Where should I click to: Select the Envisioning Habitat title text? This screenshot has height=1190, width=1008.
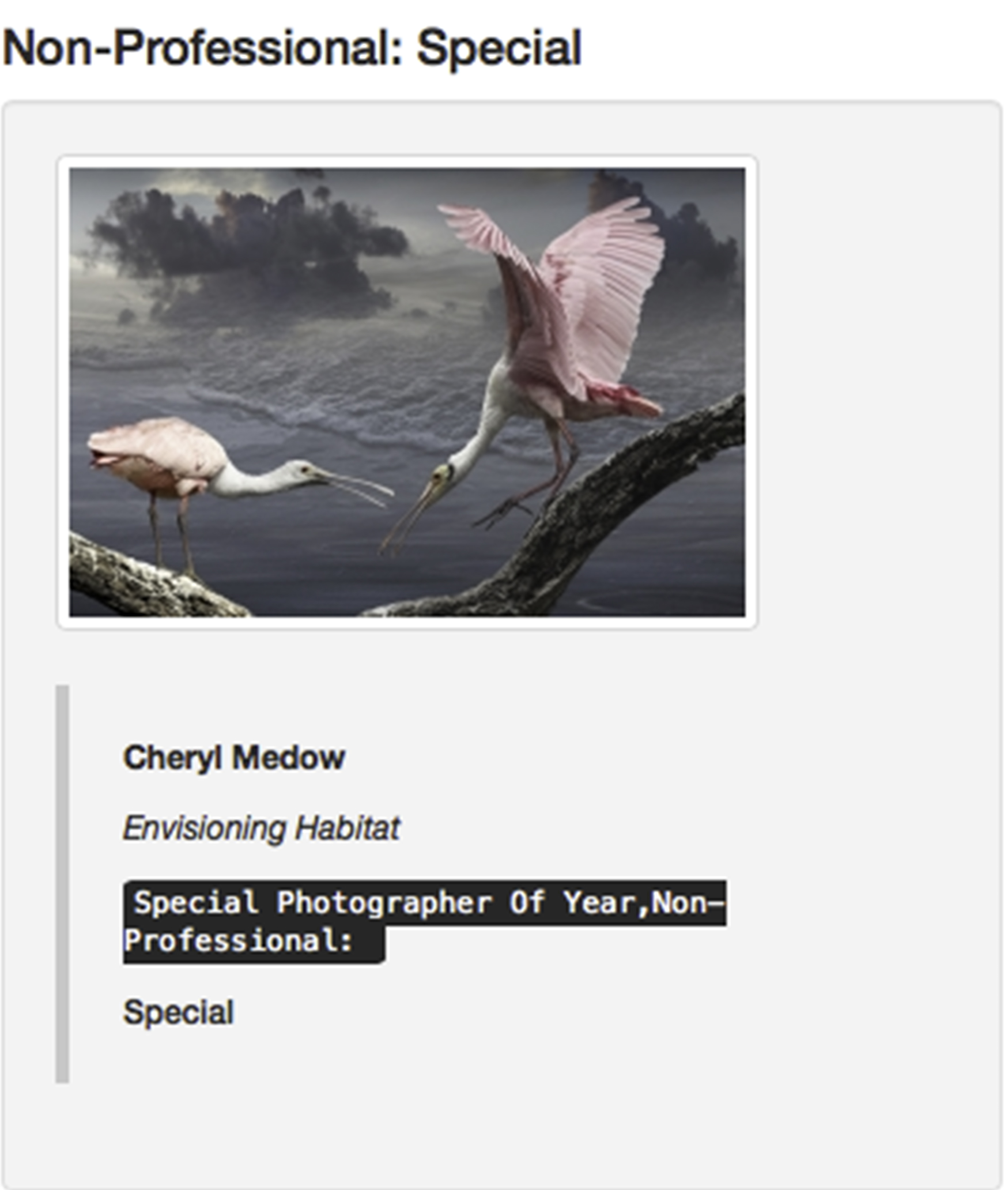click(261, 829)
